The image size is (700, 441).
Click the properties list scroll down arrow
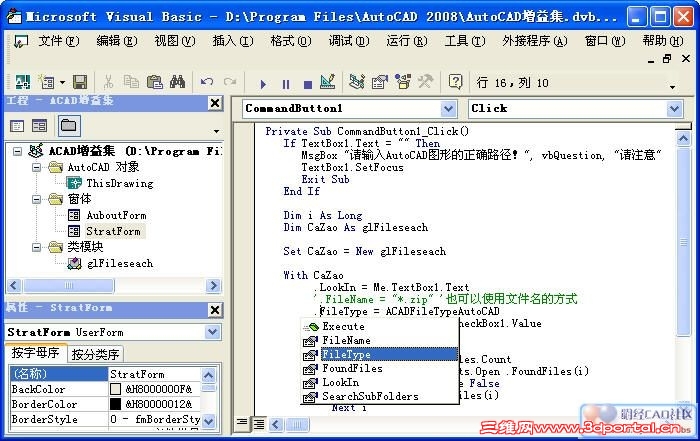point(208,420)
